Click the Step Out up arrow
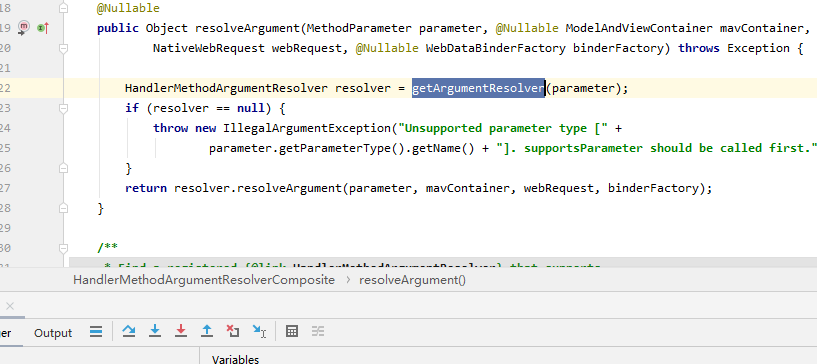This screenshot has width=817, height=364. (x=207, y=331)
